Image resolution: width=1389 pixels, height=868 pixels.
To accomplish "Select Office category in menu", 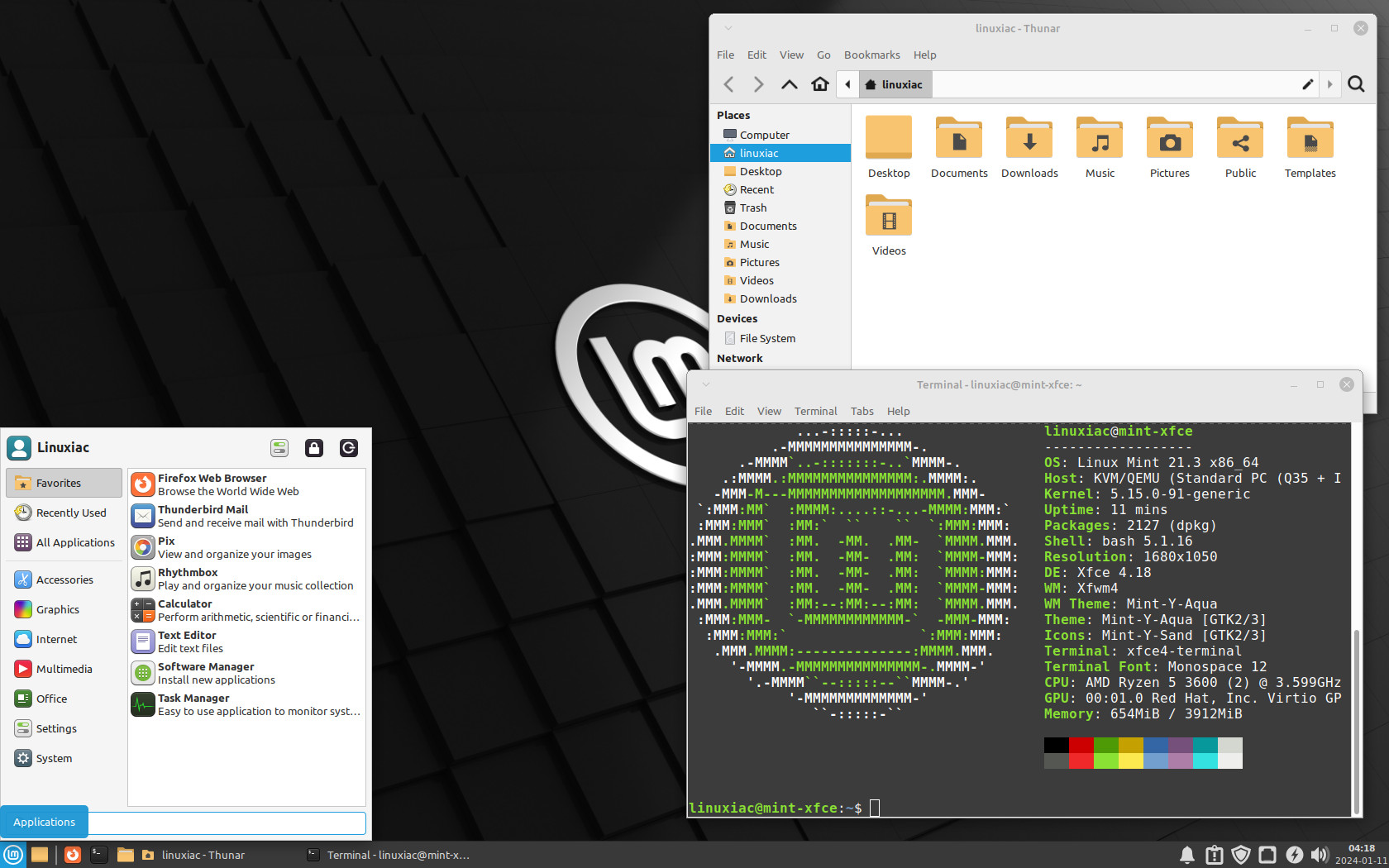I will 64,699.
